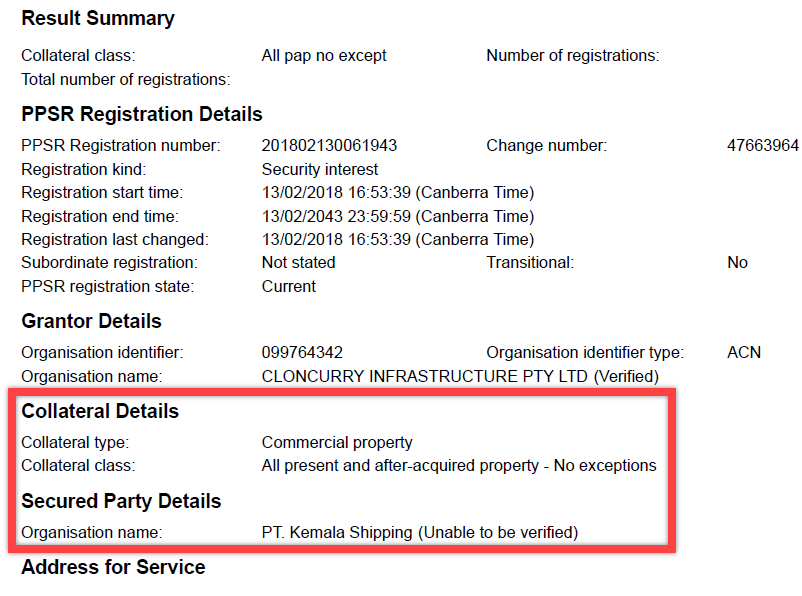This screenshot has width=802, height=596.
Task: Select CLONCURRY INFRASTRUCTURE PTY LTD name
Action: pyautogui.click(x=425, y=377)
